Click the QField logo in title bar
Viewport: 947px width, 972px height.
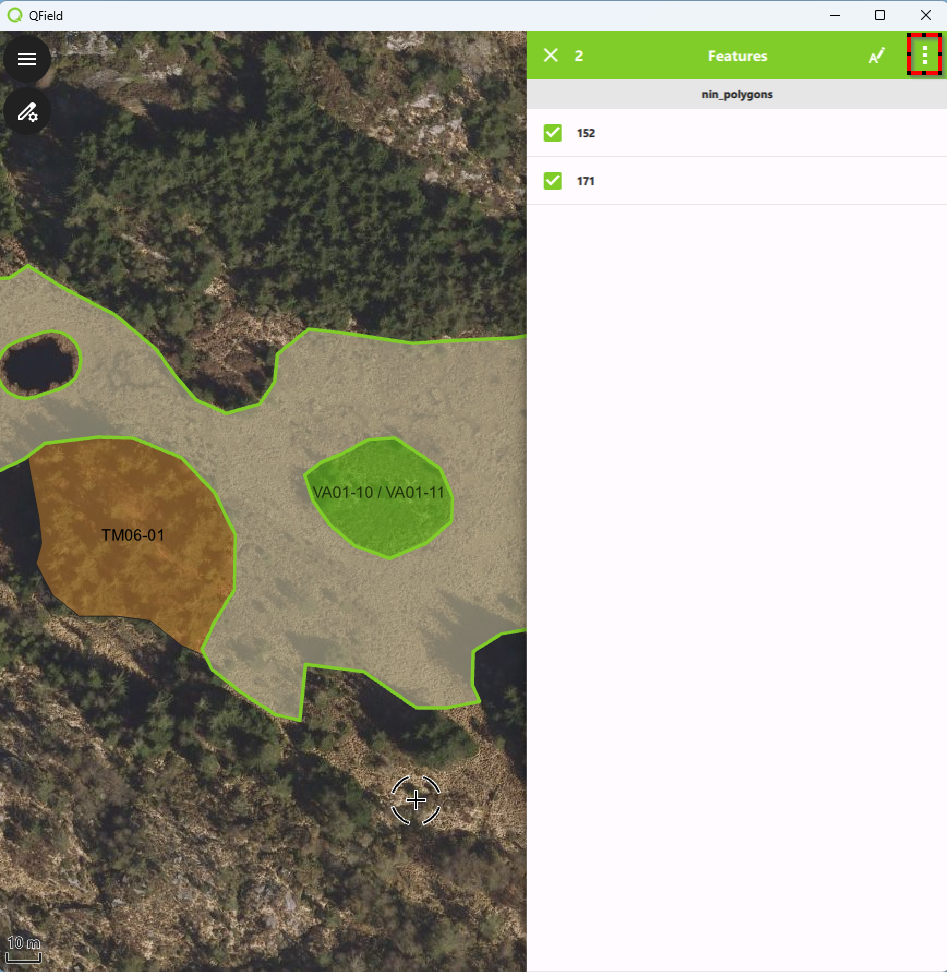click(x=15, y=15)
